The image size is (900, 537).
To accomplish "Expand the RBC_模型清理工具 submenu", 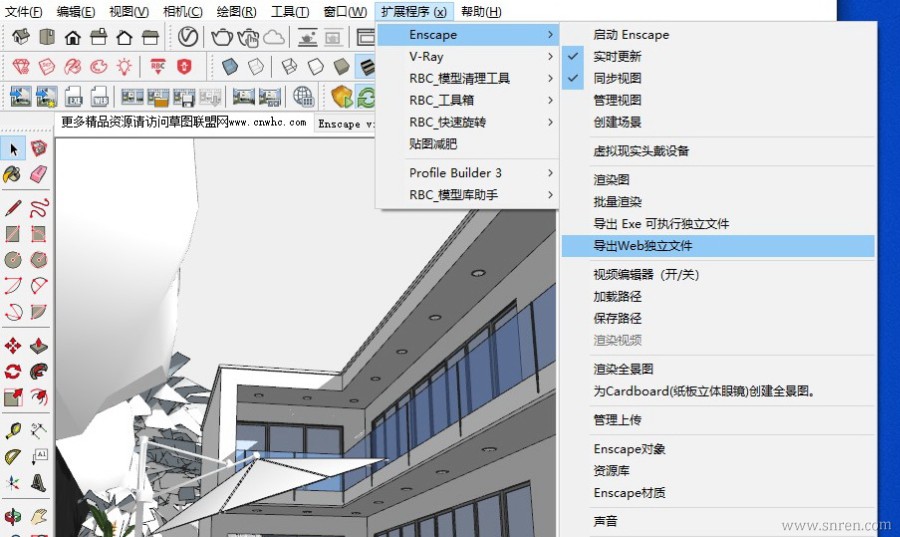I will point(467,78).
